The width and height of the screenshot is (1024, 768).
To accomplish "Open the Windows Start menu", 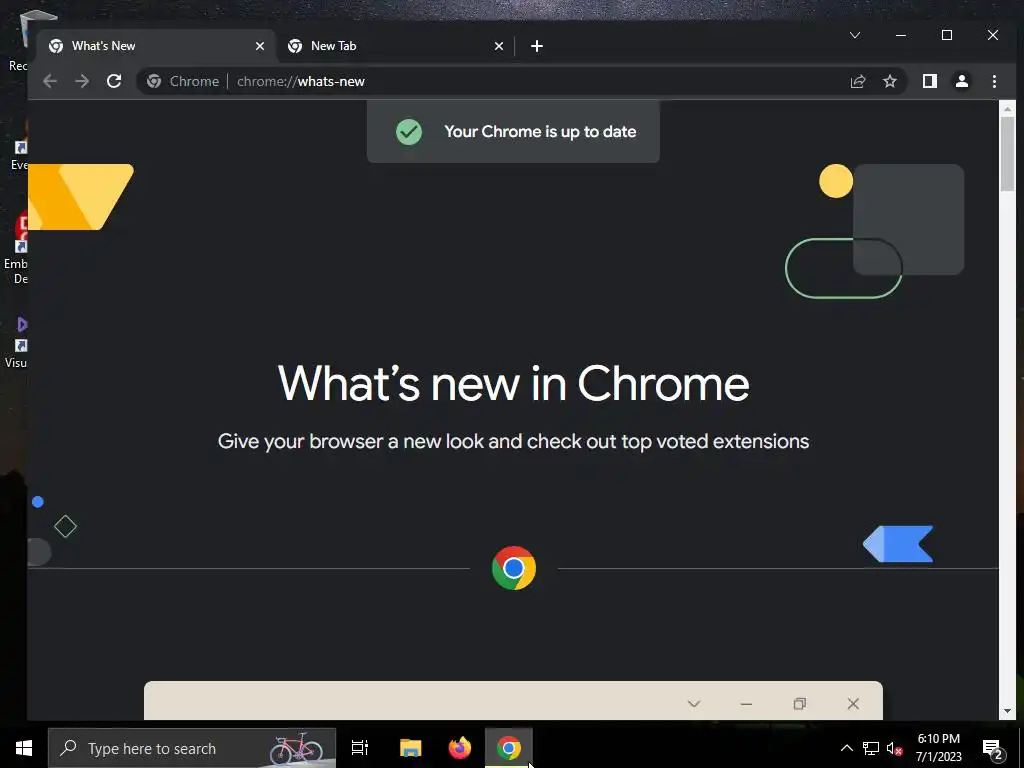I will [x=24, y=748].
